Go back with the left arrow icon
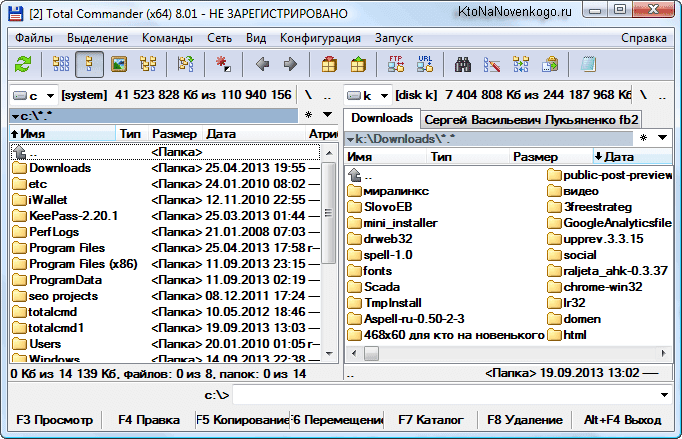The image size is (682, 439). point(262,64)
